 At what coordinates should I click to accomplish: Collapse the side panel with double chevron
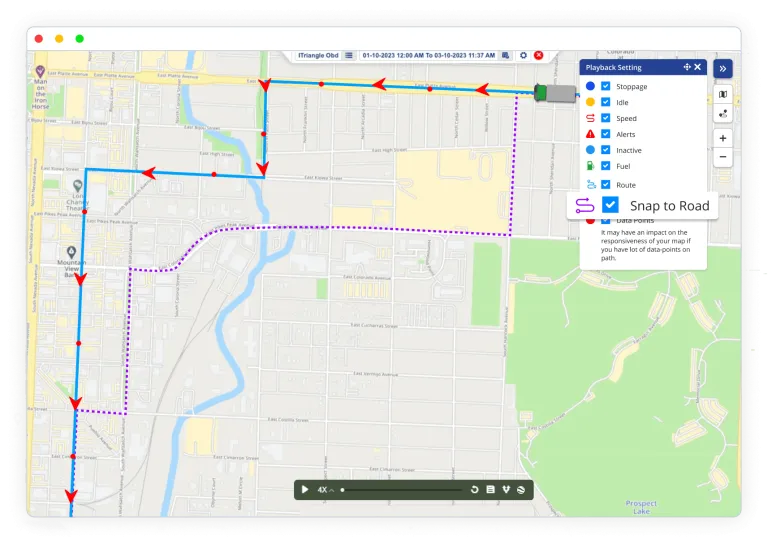723,68
